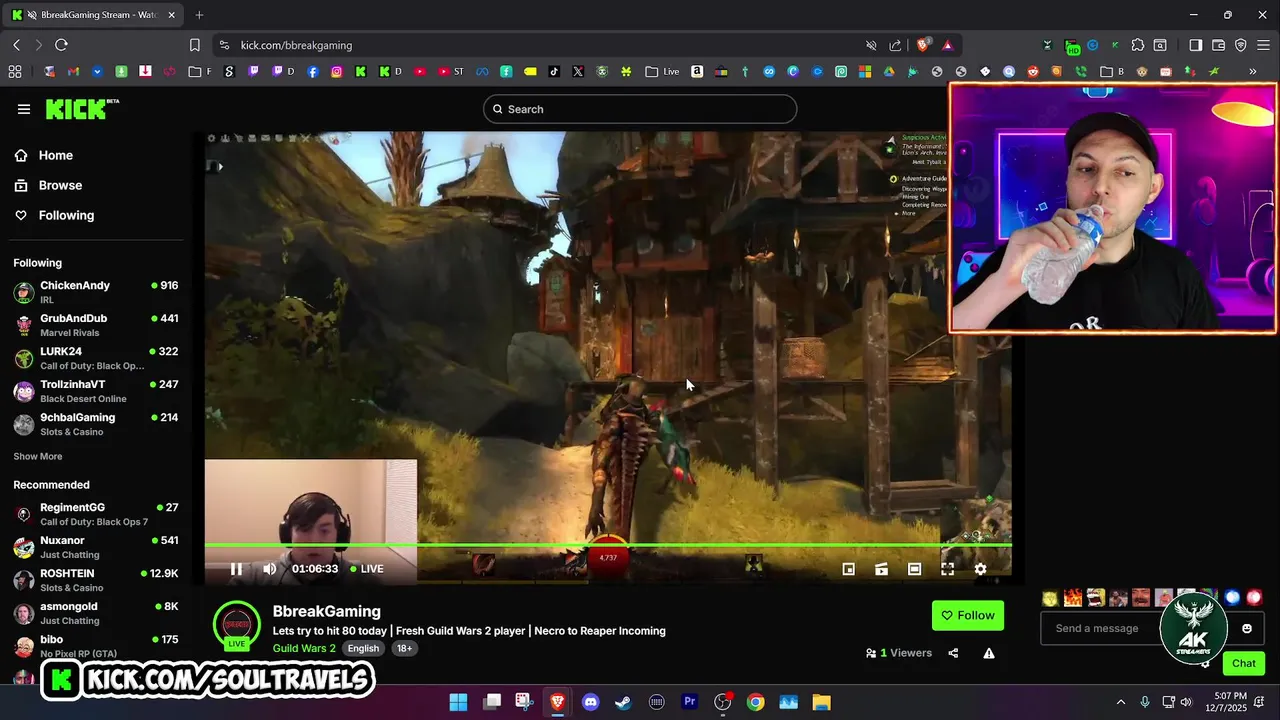
Task: Open Brave Rewards triangle icon
Action: (947, 45)
